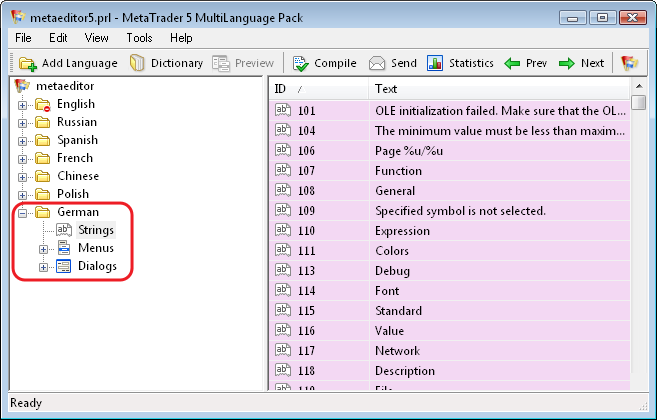
Task: Open the Statistics bar chart icon
Action: tap(435, 63)
